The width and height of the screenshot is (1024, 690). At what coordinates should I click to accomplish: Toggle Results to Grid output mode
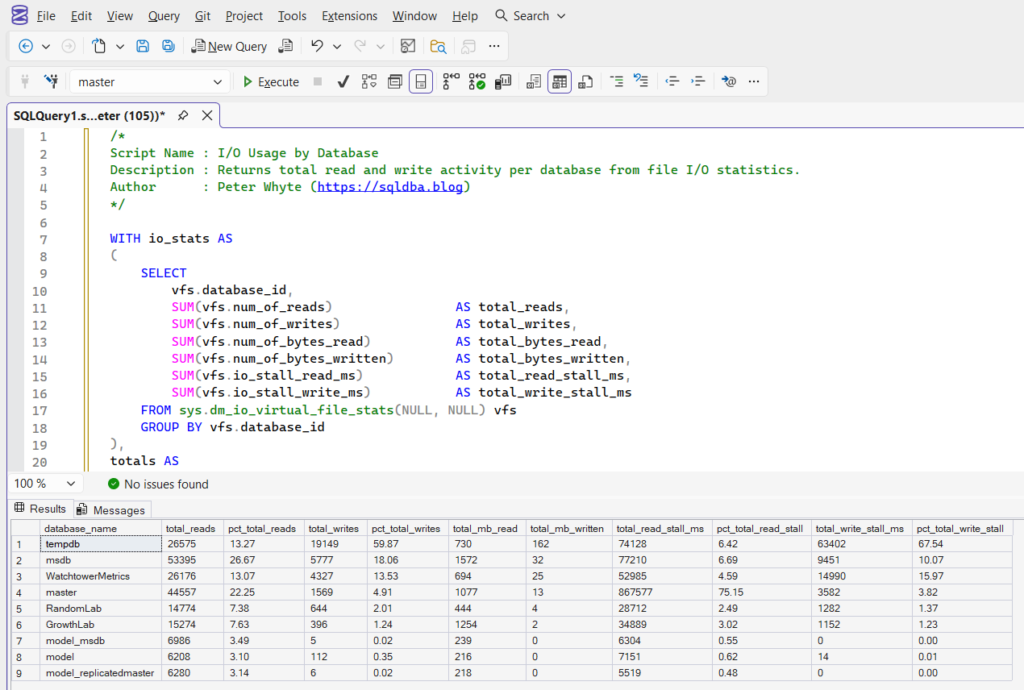pyautogui.click(x=560, y=82)
